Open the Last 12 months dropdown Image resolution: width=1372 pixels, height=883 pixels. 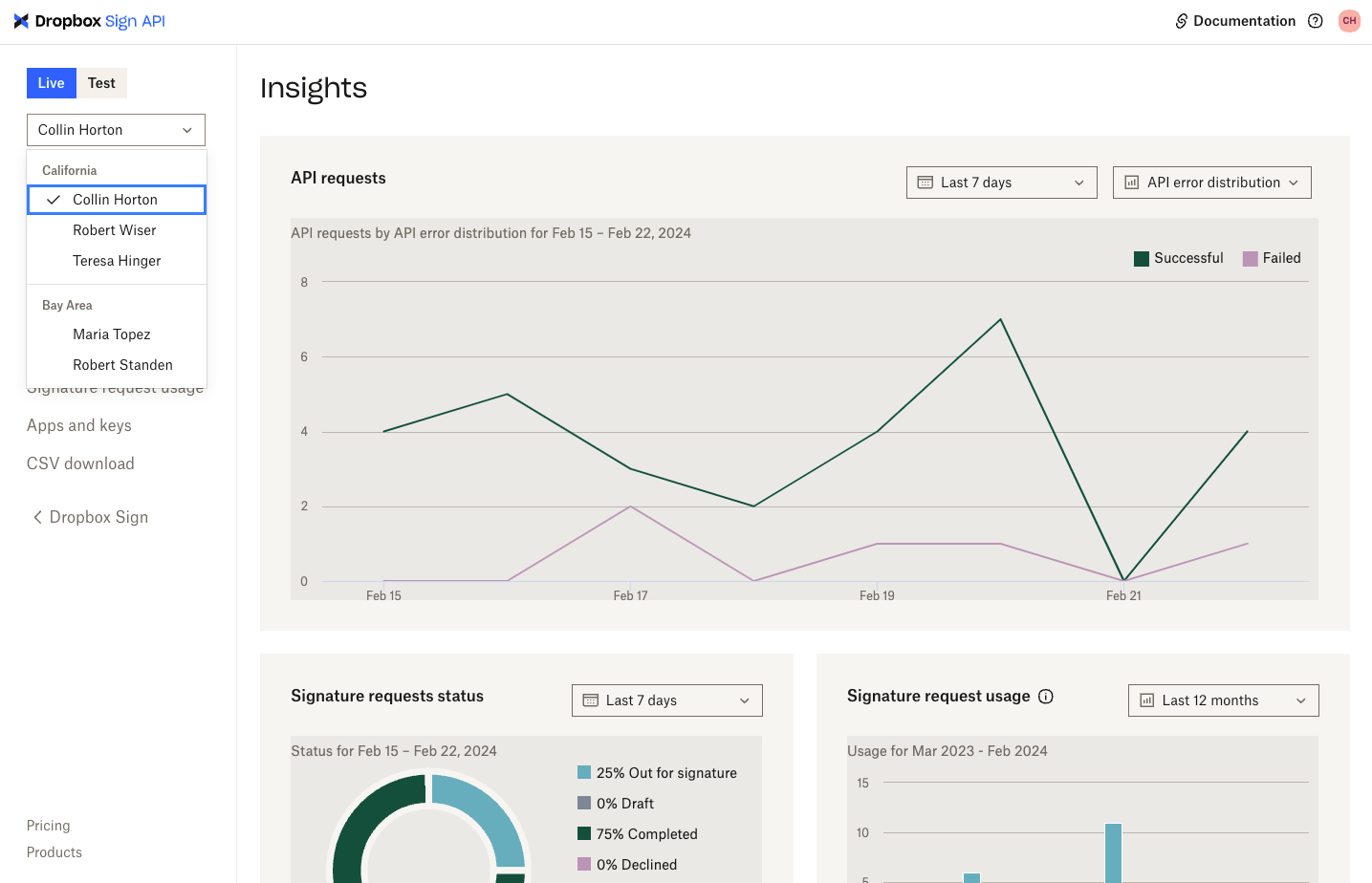[x=1223, y=700]
